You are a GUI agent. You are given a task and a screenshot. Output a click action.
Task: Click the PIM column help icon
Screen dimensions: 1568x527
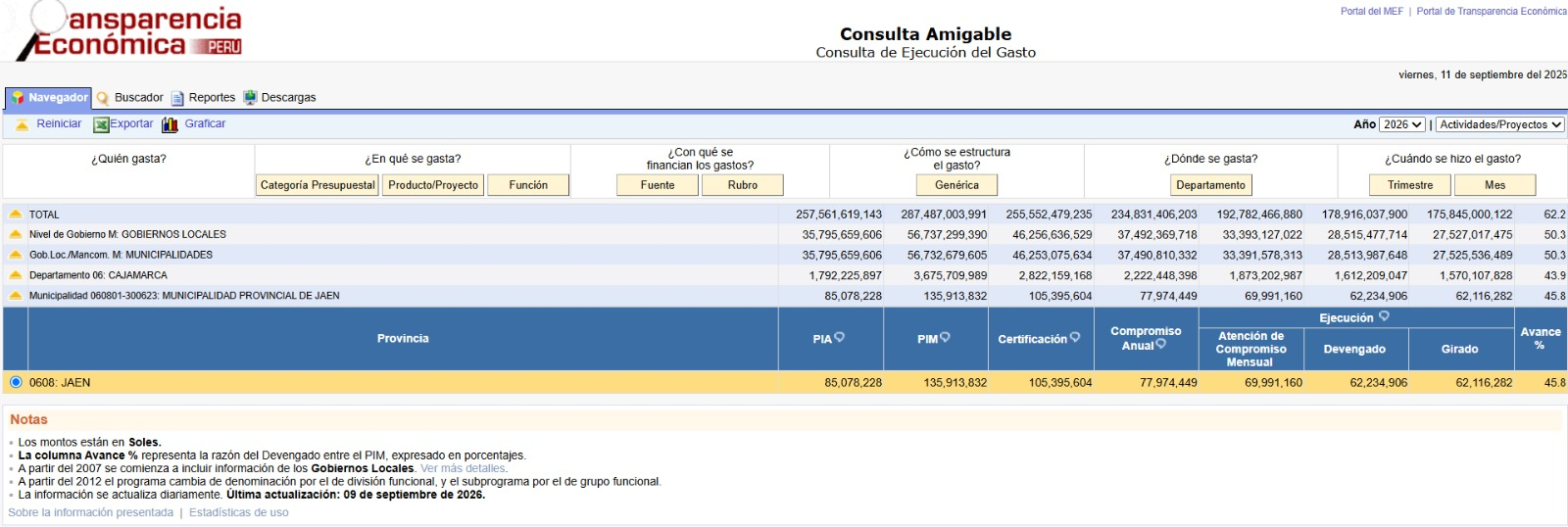pyautogui.click(x=945, y=338)
